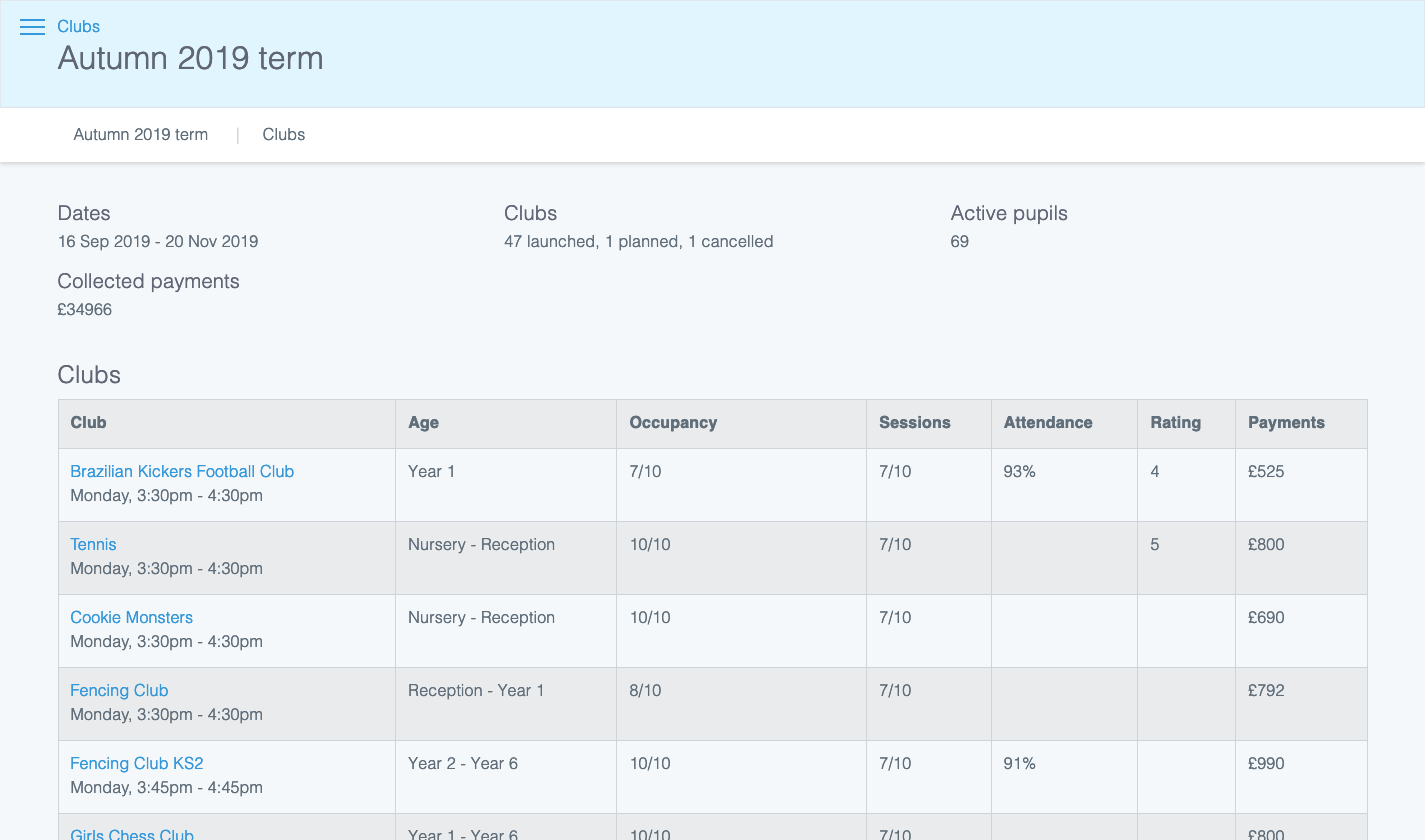Open the Tennis club link
The width and height of the screenshot is (1425, 840).
(93, 545)
